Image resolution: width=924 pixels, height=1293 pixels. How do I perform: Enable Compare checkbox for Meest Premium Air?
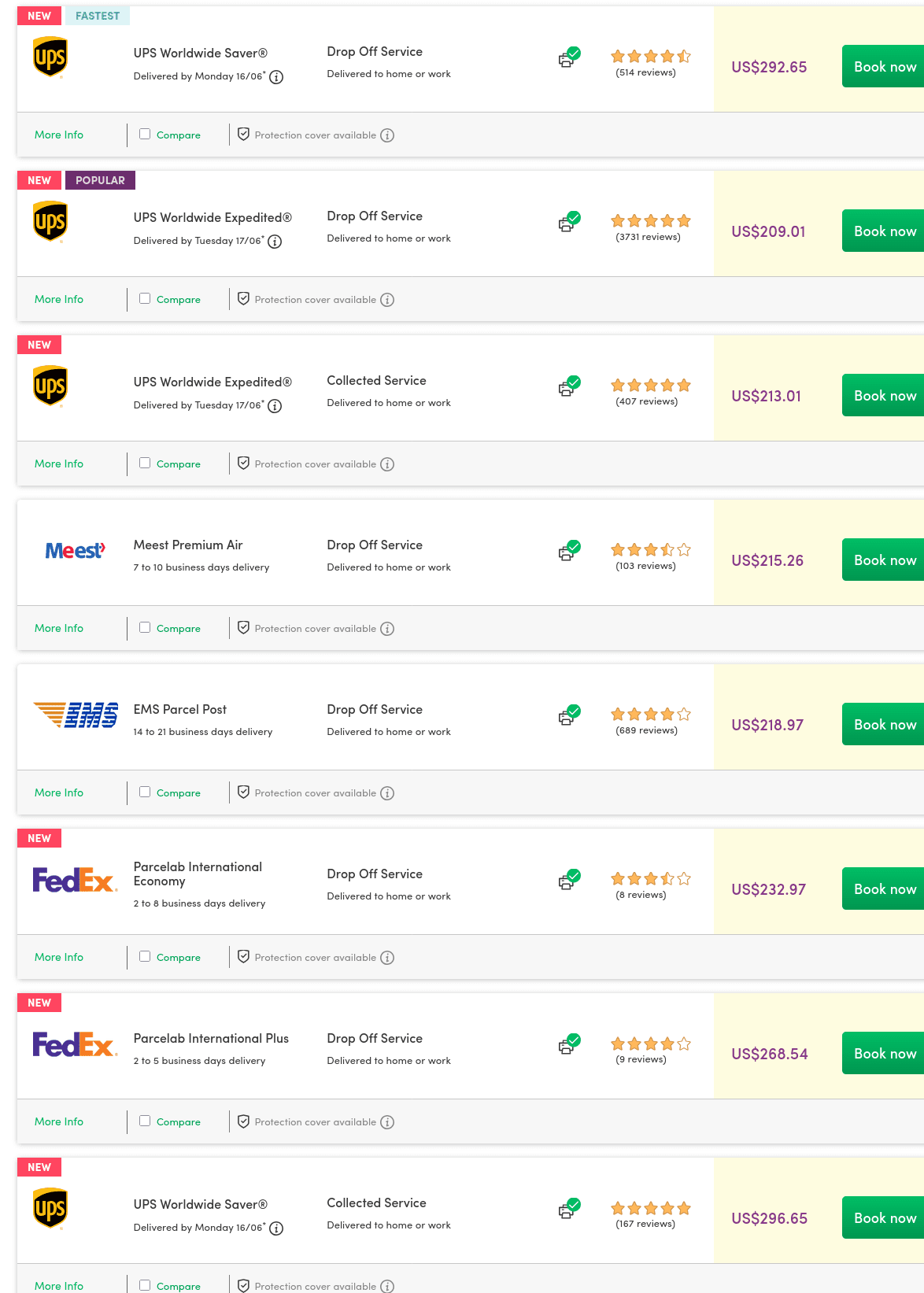coord(145,628)
